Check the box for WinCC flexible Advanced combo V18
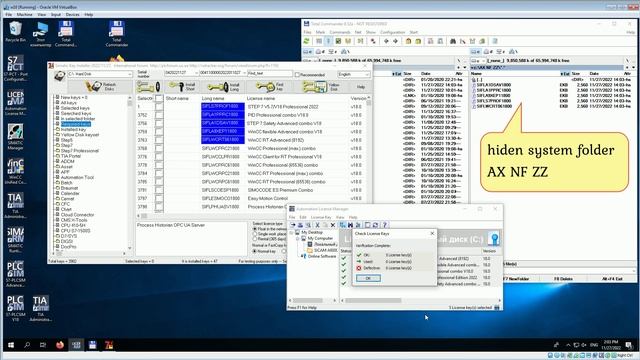This screenshot has height=360, width=640. (159, 131)
